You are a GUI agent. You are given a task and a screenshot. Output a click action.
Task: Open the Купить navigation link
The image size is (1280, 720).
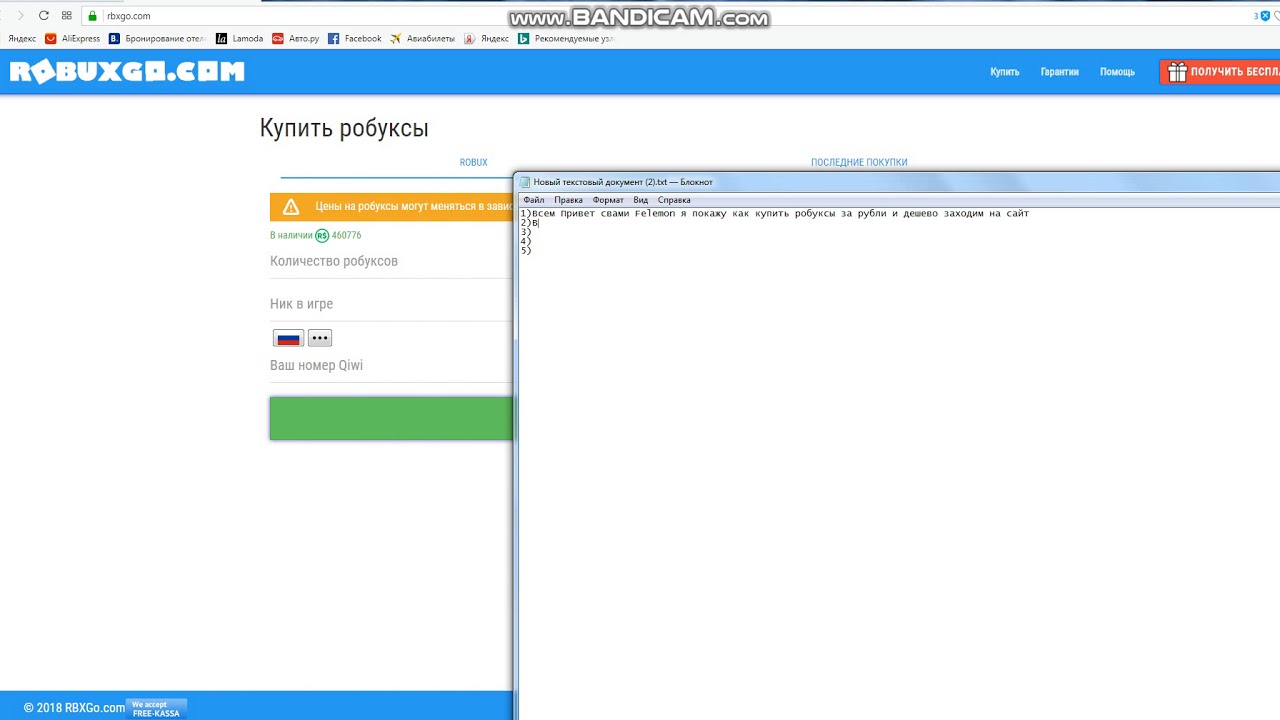pos(1005,72)
